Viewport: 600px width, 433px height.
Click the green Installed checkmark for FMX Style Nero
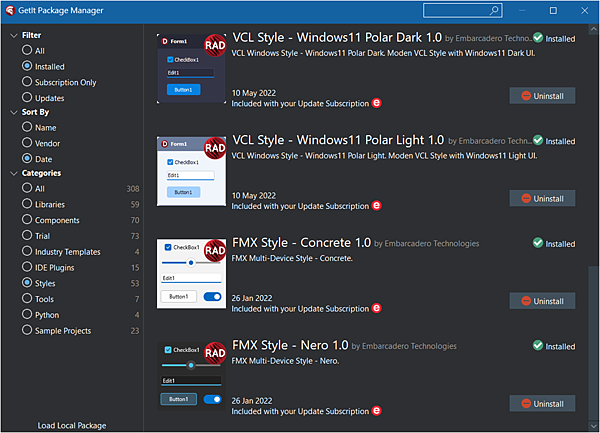pos(538,345)
